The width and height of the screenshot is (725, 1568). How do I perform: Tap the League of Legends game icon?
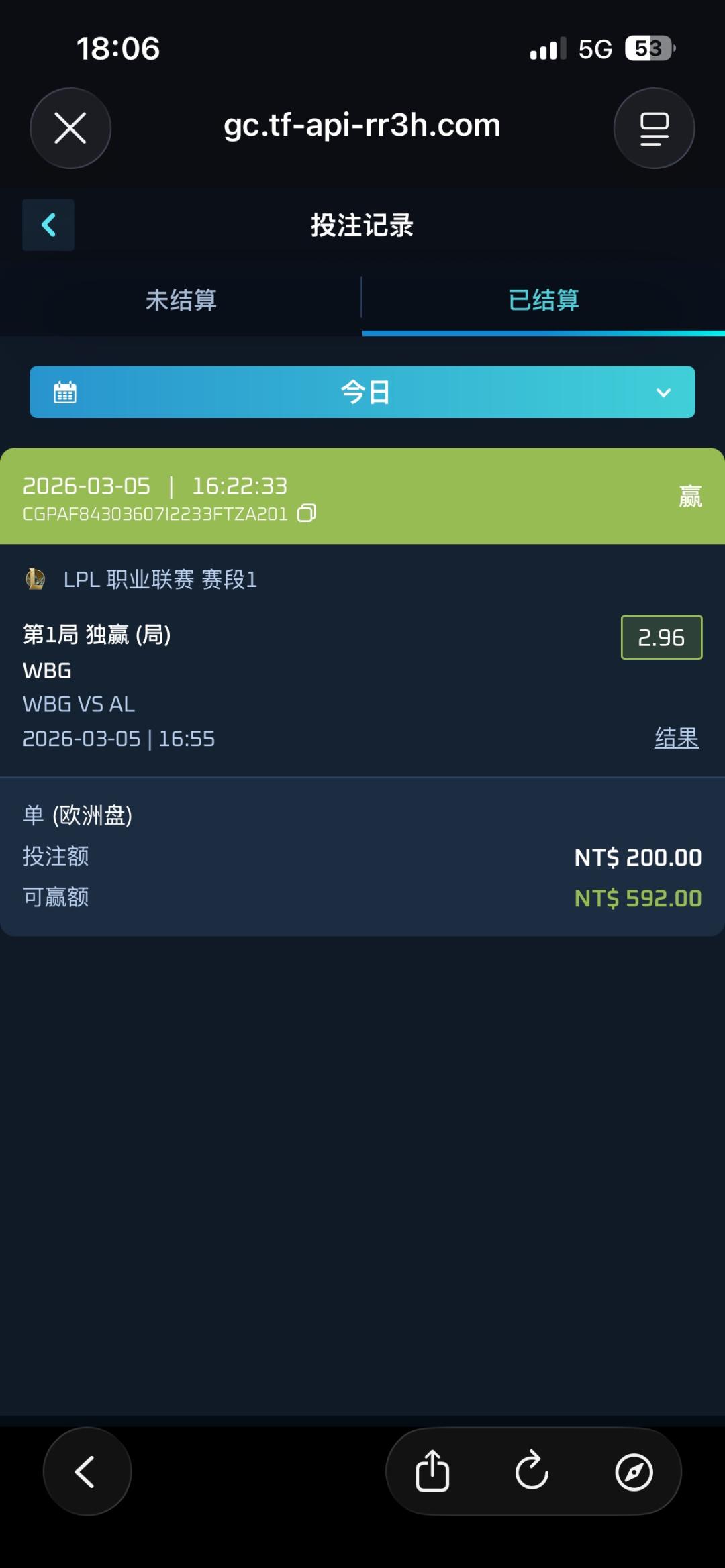point(35,578)
